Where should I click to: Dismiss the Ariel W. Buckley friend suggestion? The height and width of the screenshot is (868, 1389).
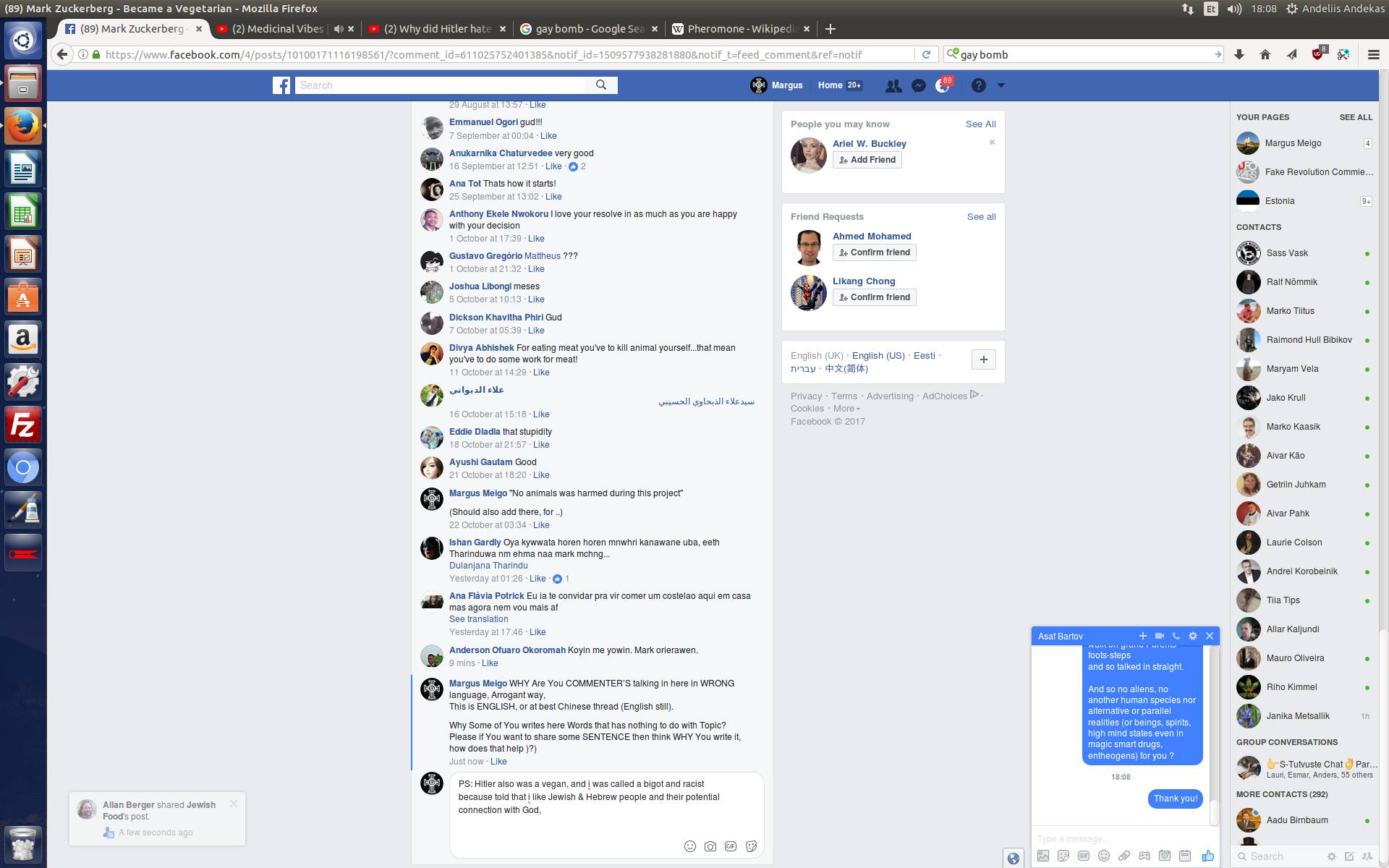pos(992,142)
